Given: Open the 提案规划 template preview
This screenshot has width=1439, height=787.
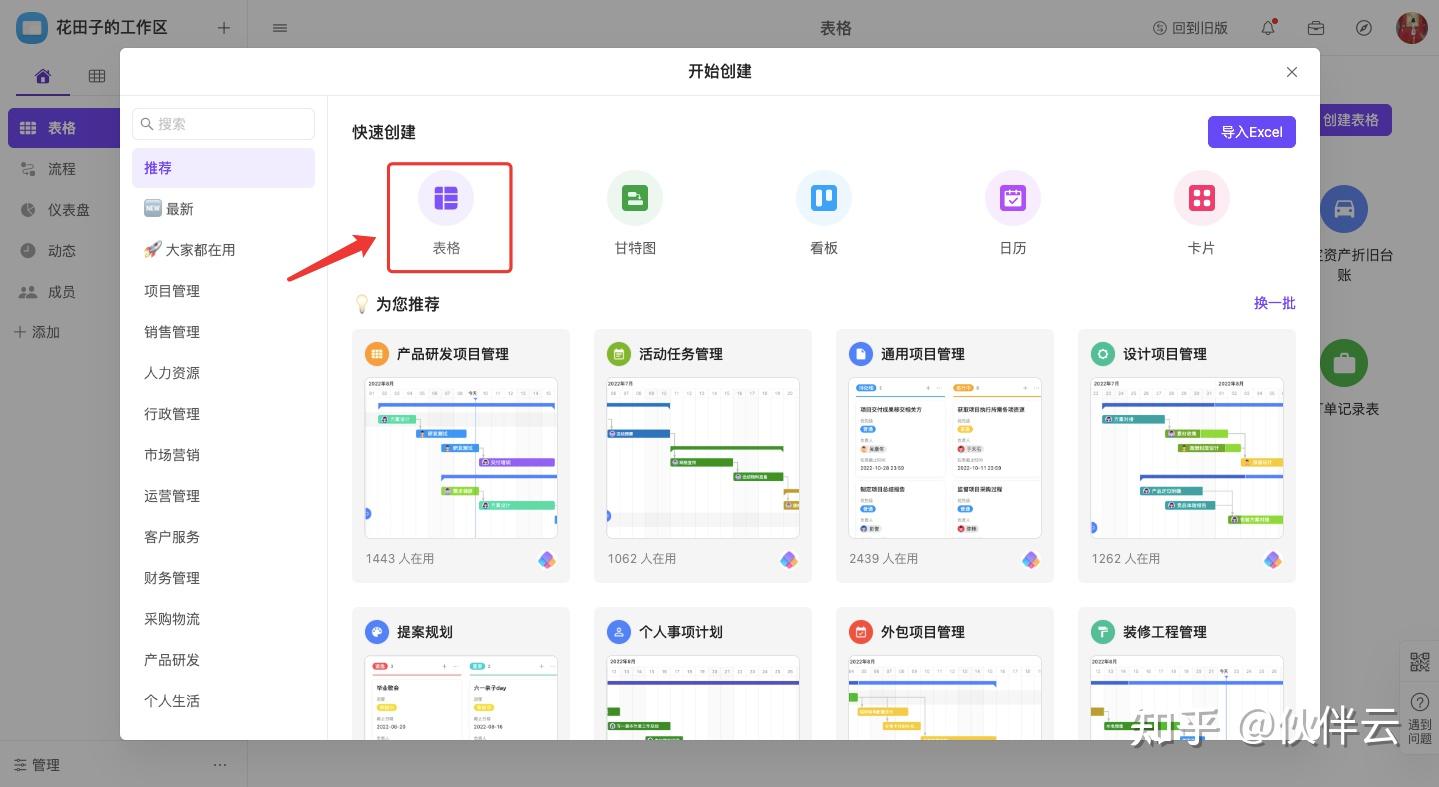Looking at the screenshot, I should click(461, 698).
